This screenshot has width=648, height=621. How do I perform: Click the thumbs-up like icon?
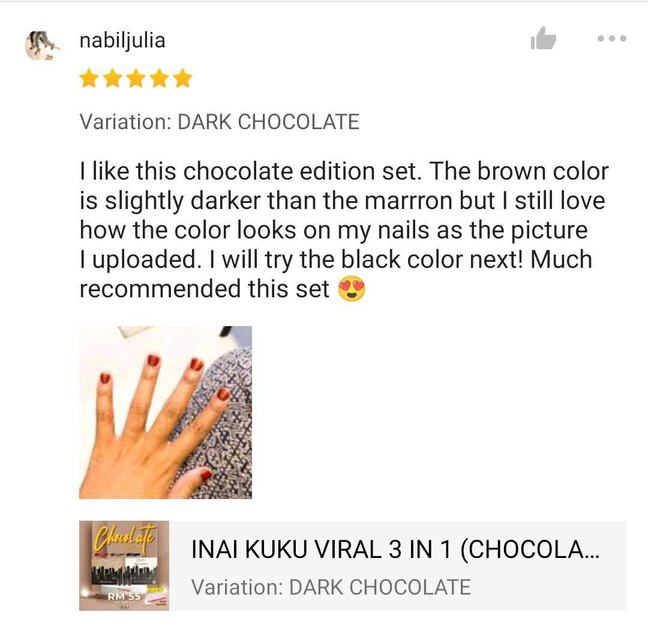tap(543, 38)
